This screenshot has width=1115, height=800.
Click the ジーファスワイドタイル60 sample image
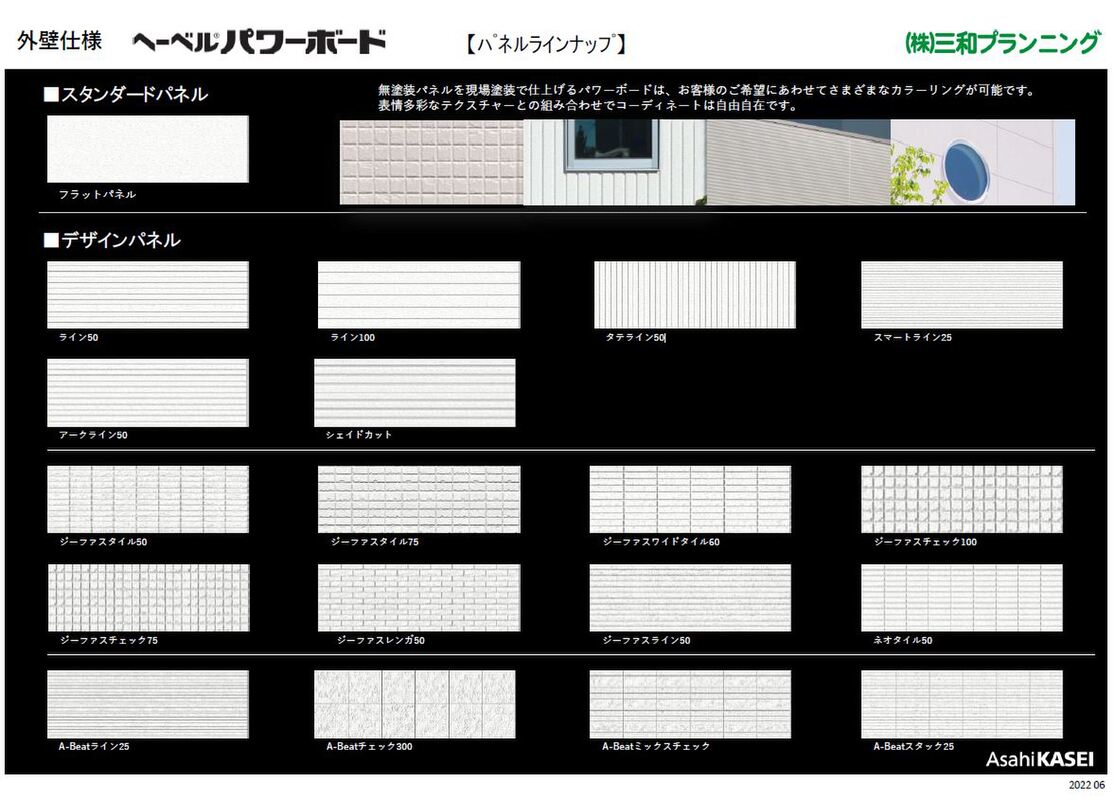point(689,499)
